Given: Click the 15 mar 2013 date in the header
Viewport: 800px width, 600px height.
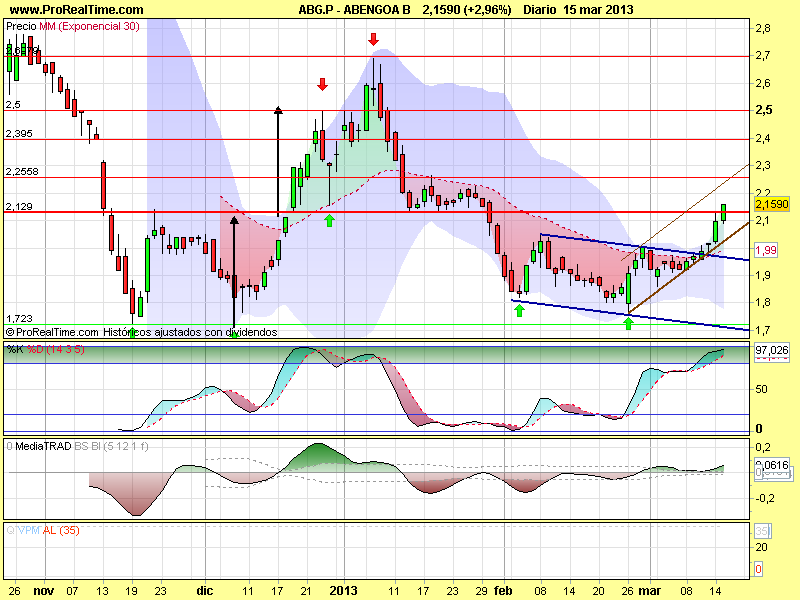Looking at the screenshot, I should tap(598, 10).
